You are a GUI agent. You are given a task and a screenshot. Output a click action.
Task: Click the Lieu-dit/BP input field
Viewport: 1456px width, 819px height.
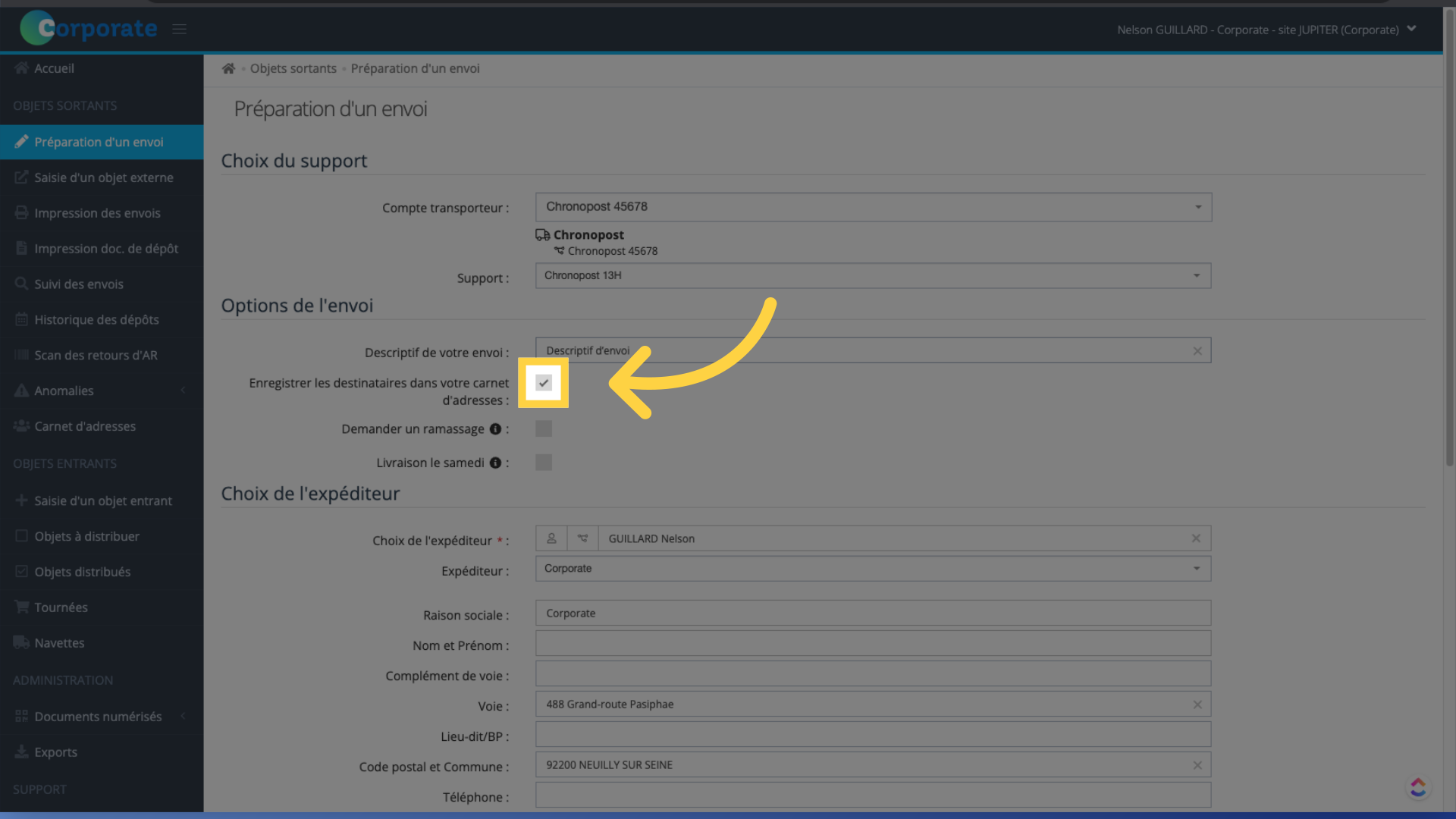(874, 734)
